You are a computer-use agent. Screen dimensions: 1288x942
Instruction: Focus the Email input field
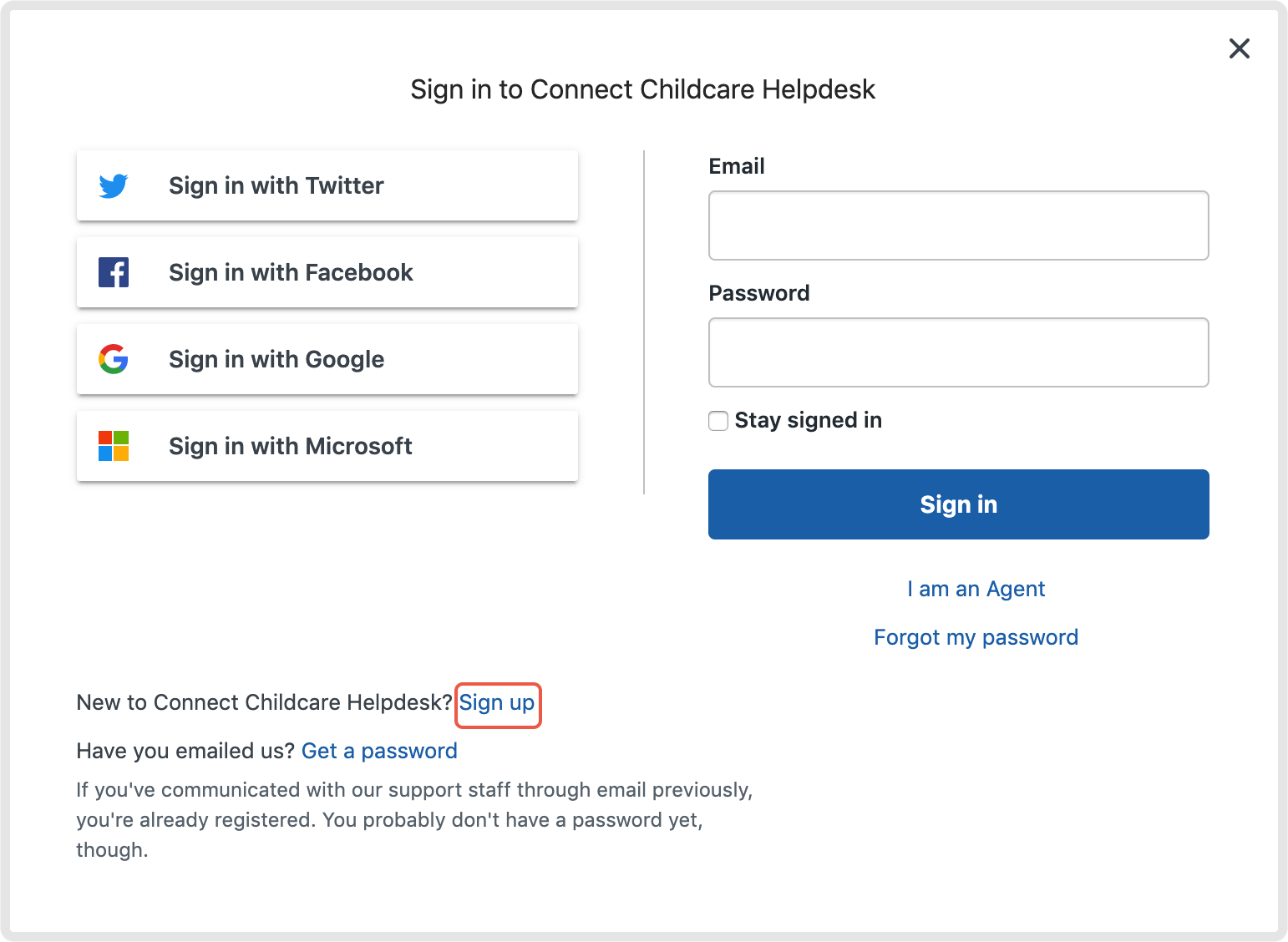pos(958,225)
